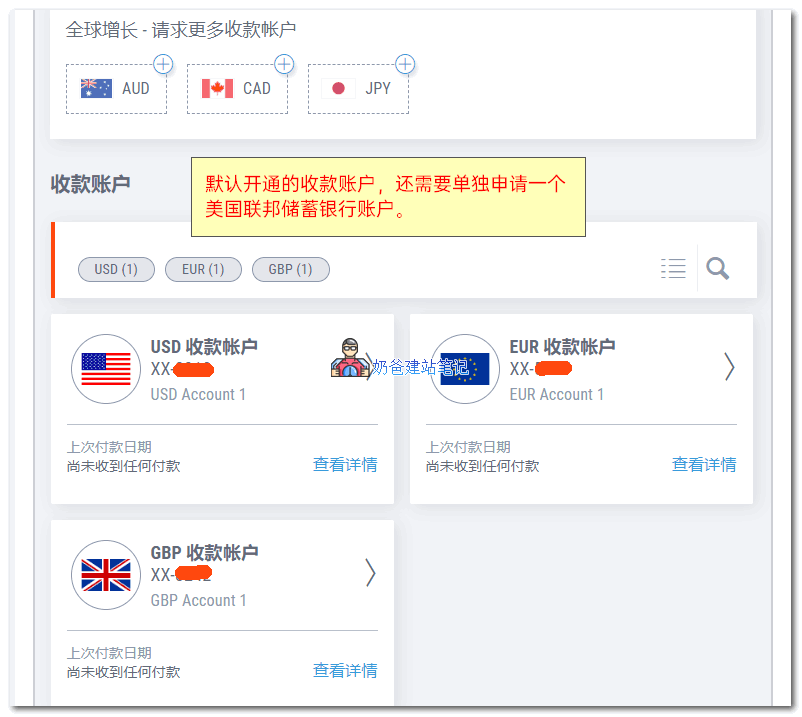
Task: Click the Canadian flag next to CAD
Action: point(215,88)
